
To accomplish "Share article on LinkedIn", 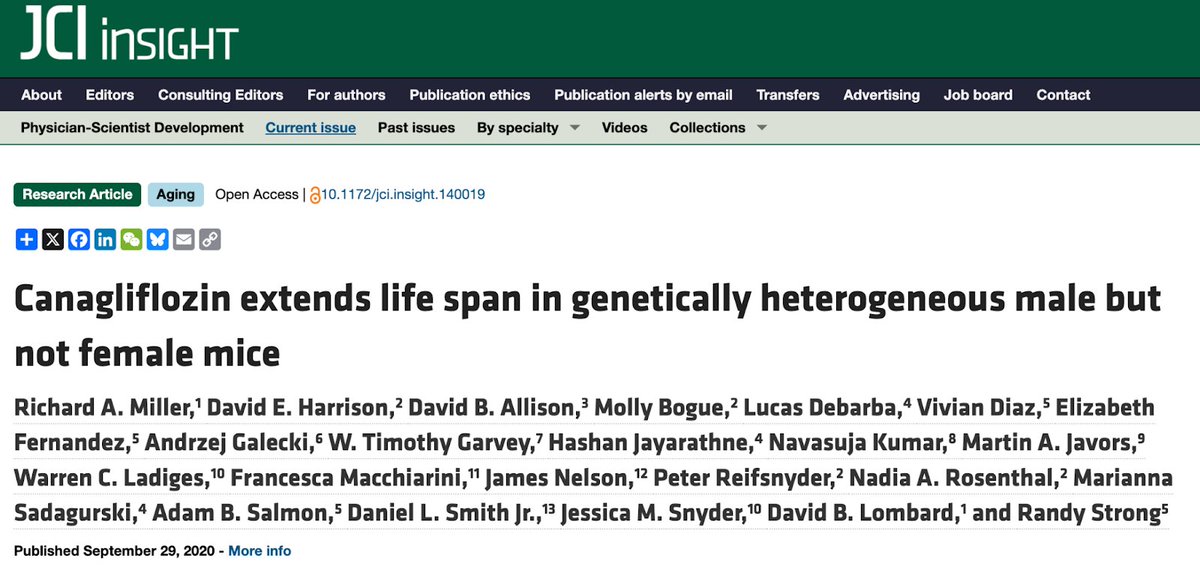I will pos(105,239).
